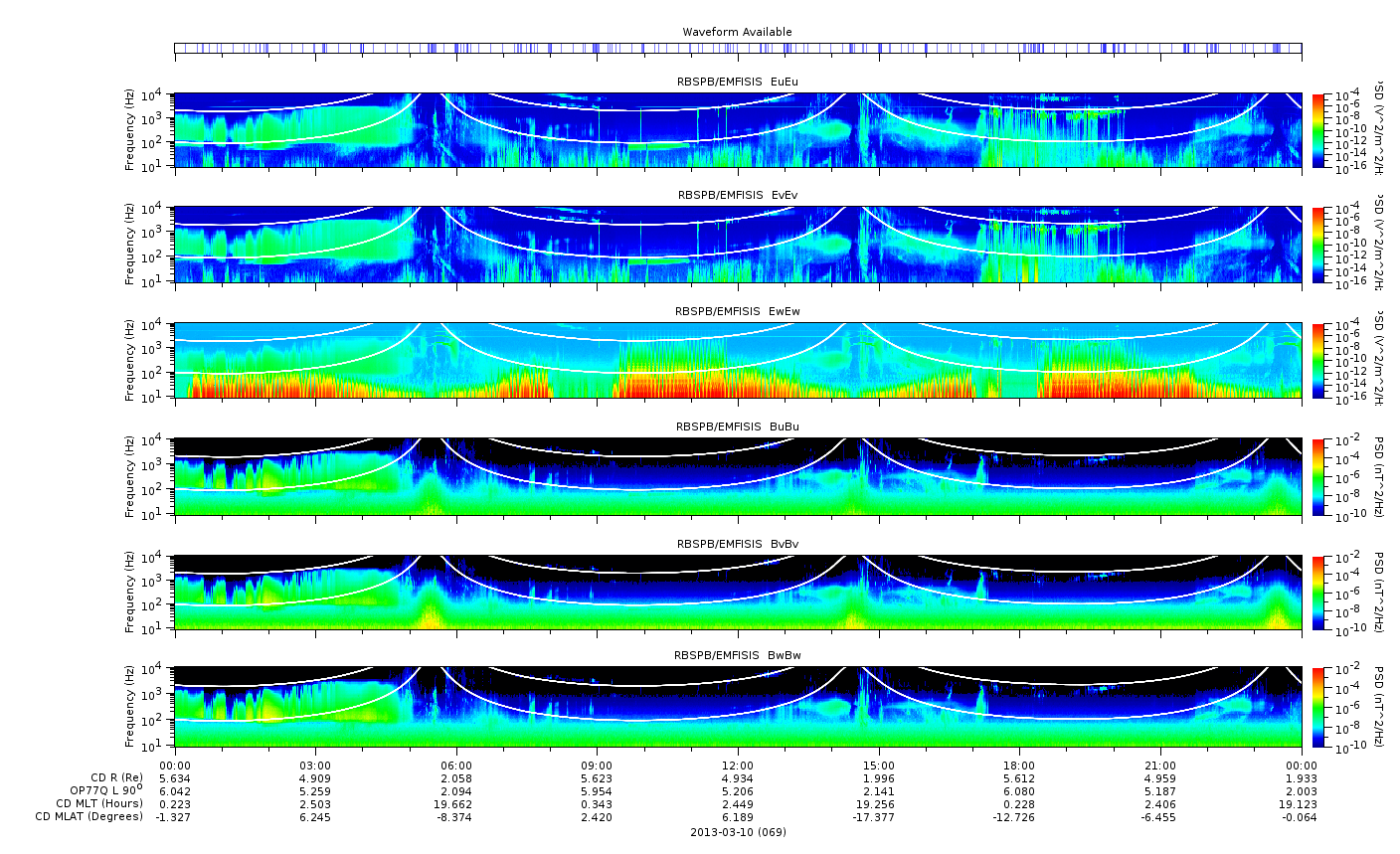Viewport: 1400px width, 854px height.
Task: Select the RBSPB/EMFISIS EuEu panel title
Action: [738, 81]
